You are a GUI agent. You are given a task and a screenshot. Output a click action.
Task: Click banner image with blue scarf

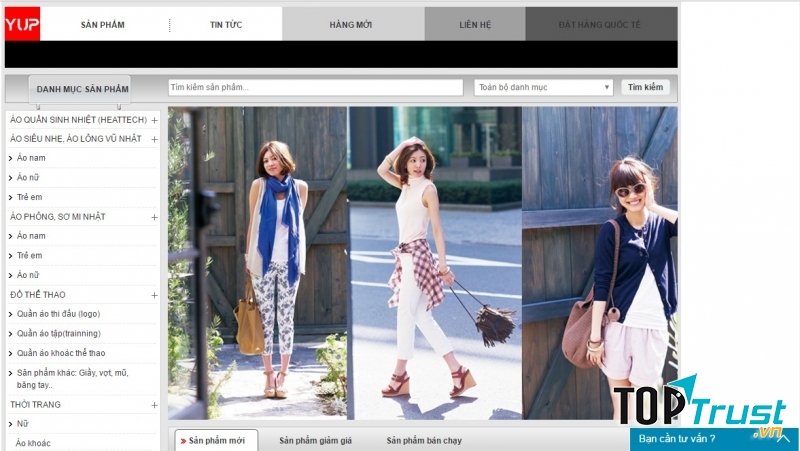(258, 263)
